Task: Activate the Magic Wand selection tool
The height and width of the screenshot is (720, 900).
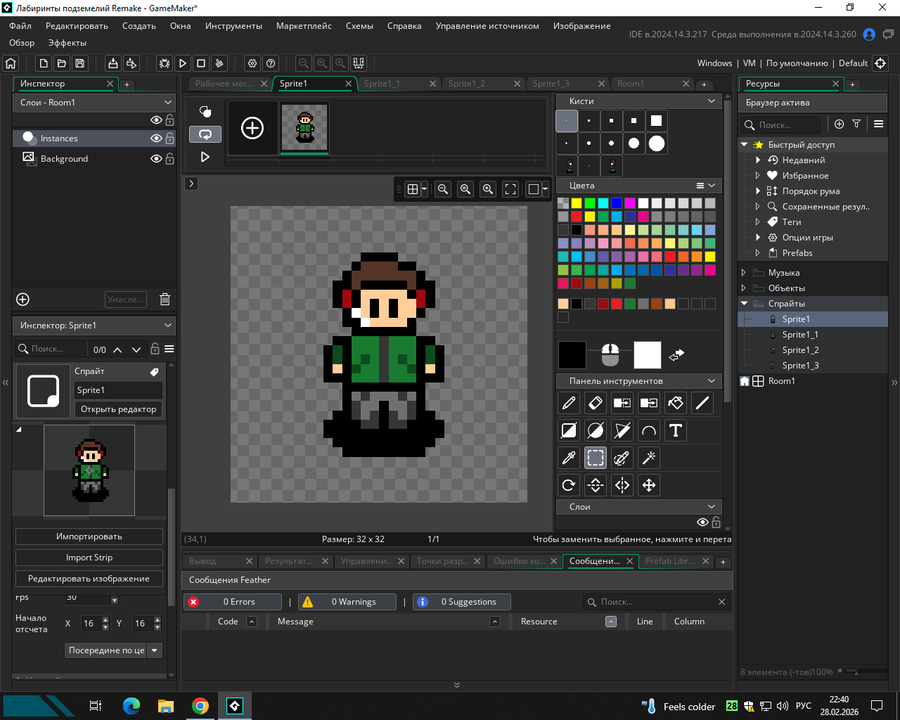Action: [648, 458]
